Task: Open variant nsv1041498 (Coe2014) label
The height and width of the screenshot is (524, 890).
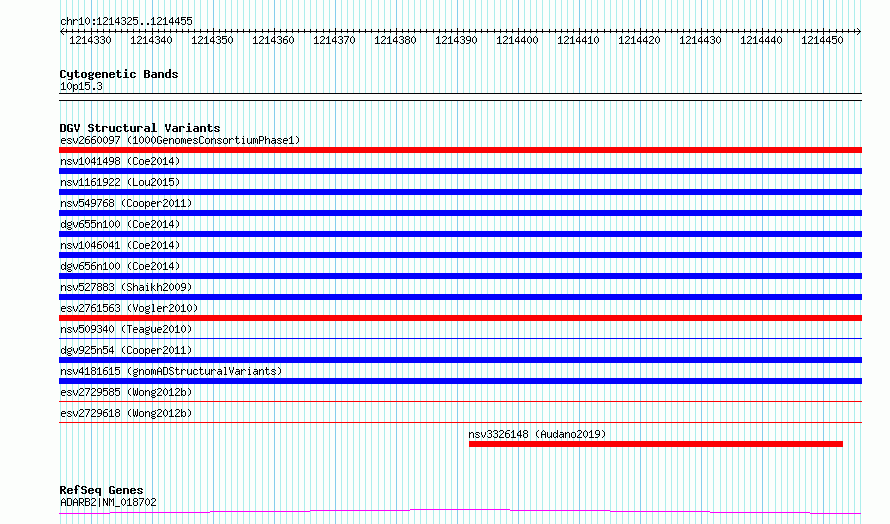Action: click(120, 161)
